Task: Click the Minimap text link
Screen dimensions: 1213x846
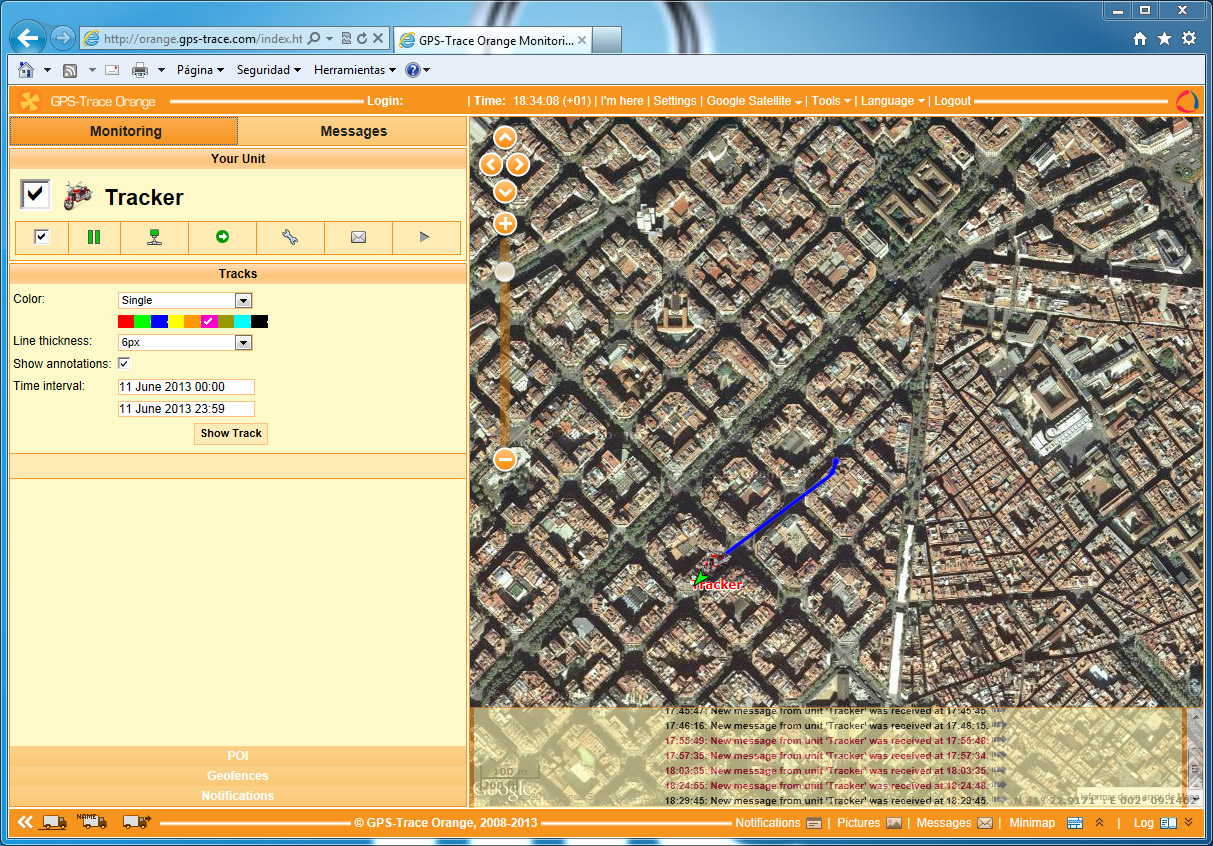Action: point(1032,823)
